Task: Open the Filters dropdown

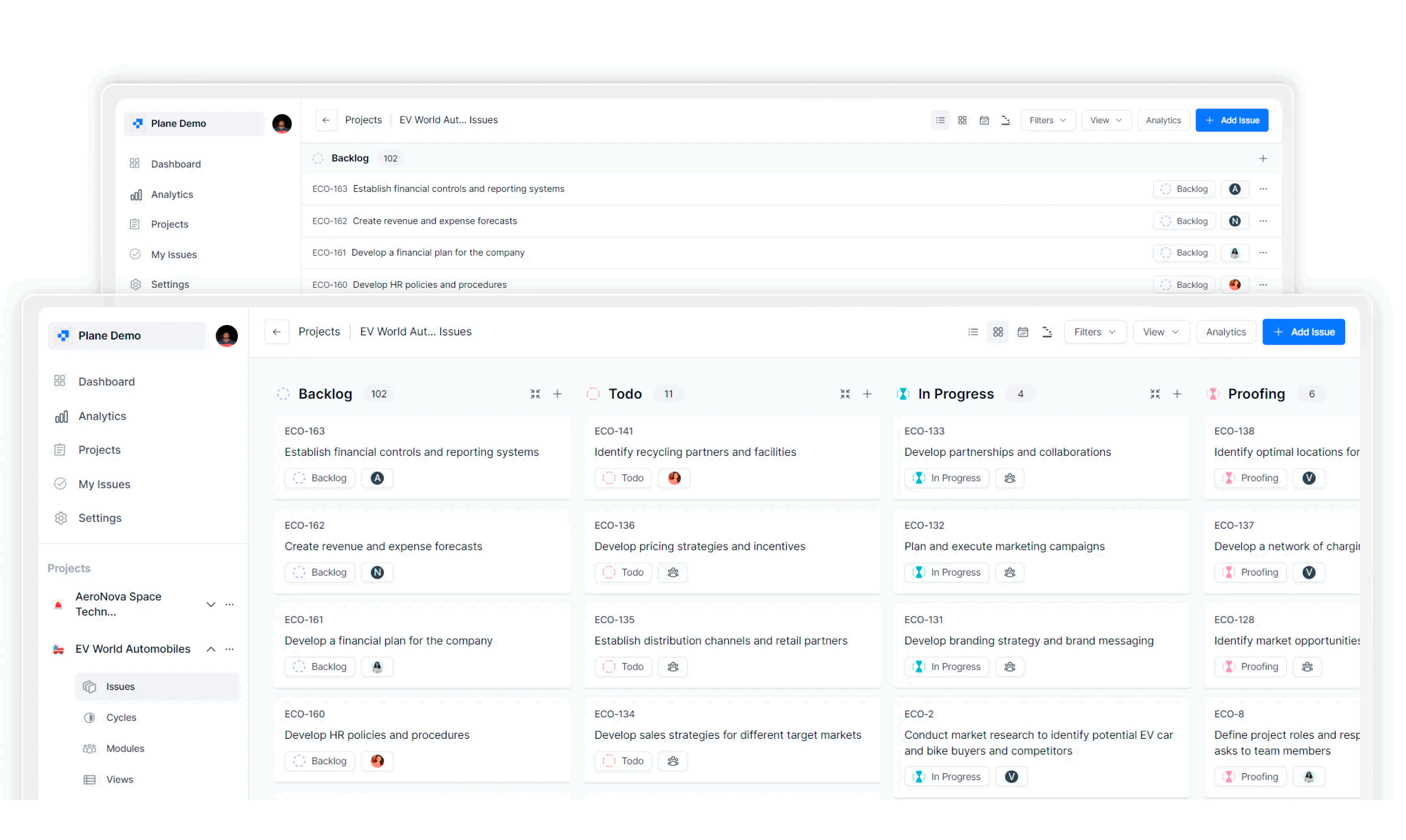Action: coord(1094,332)
